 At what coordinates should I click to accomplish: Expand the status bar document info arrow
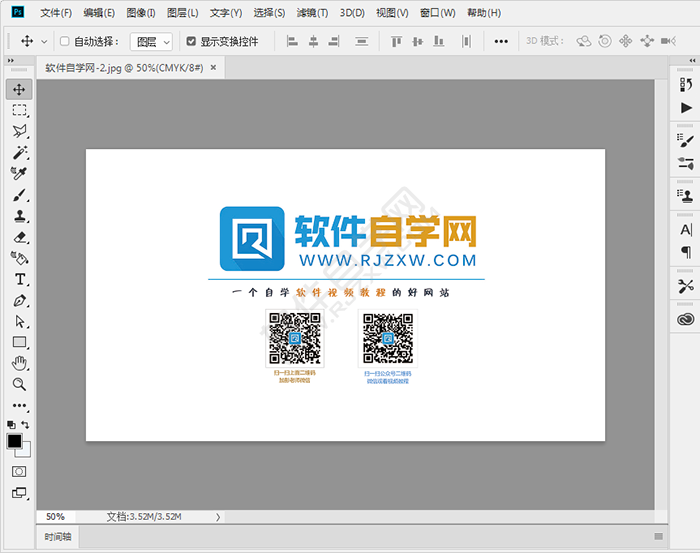click(218, 517)
